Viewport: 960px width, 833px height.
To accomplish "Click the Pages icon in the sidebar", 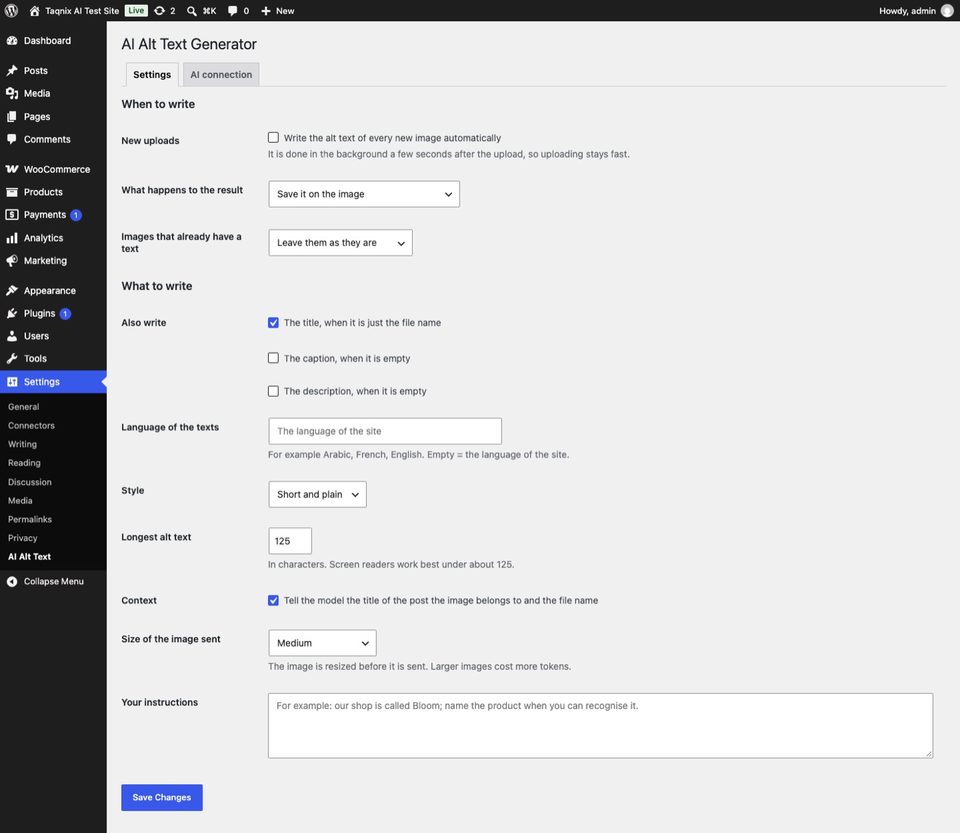I will click(12, 116).
